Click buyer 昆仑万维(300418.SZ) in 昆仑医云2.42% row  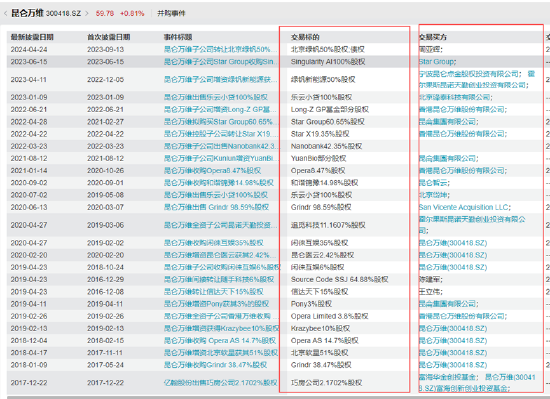pos(453,255)
